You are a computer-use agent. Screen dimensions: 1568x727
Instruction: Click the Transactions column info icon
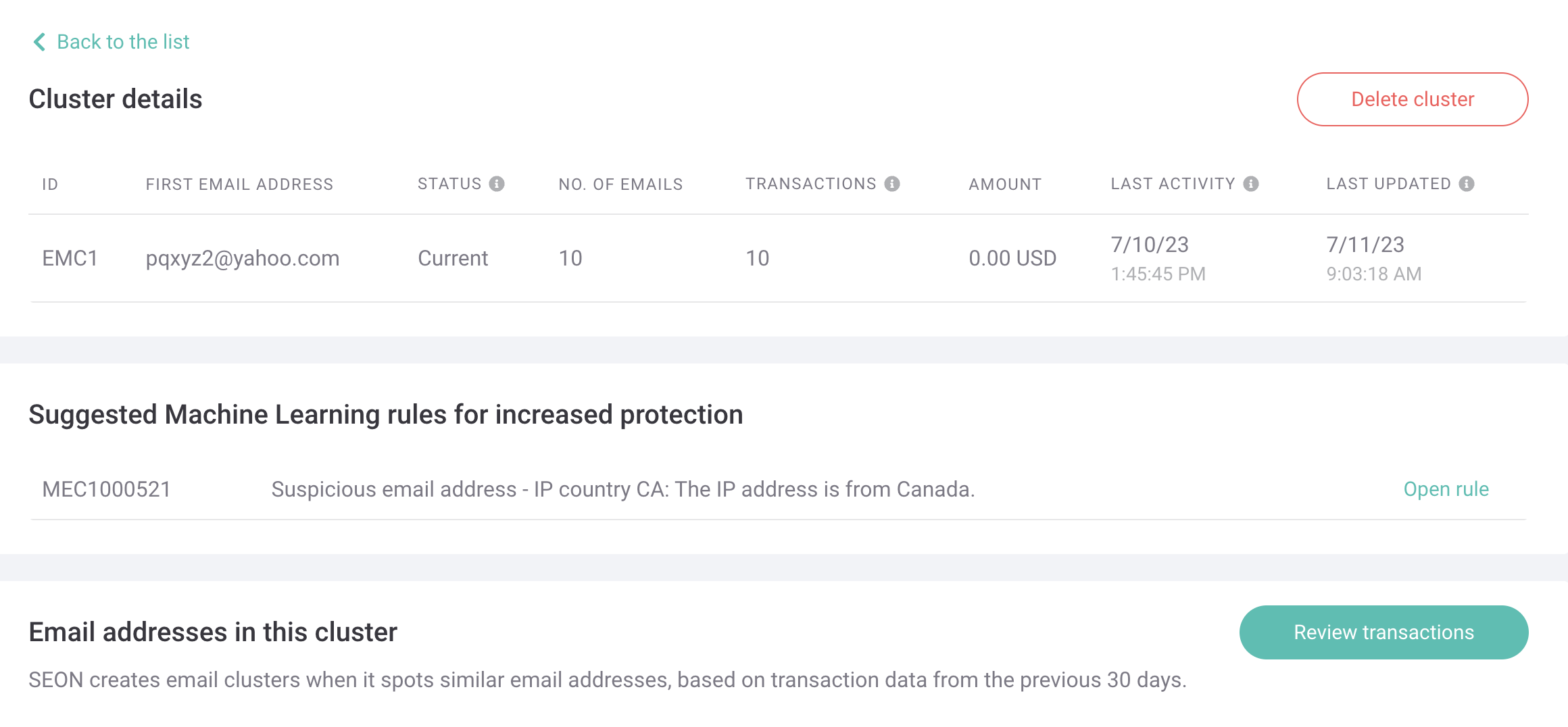point(892,184)
